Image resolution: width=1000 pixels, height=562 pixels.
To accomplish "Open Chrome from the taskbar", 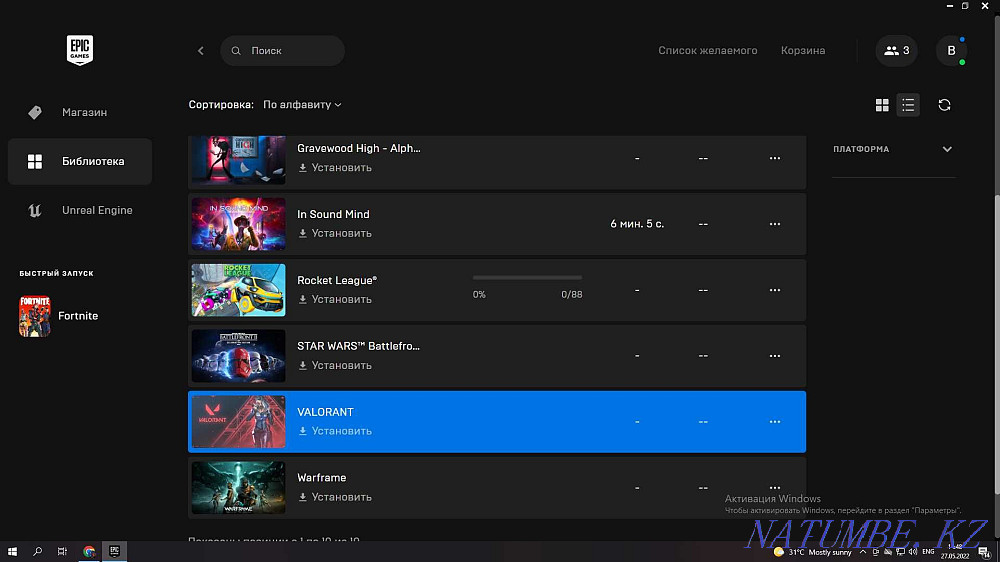I will [x=89, y=551].
